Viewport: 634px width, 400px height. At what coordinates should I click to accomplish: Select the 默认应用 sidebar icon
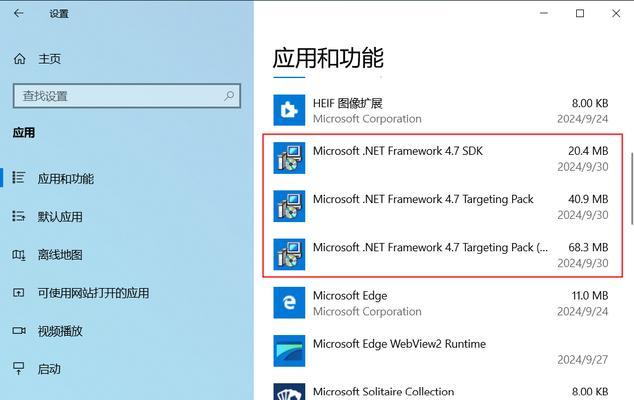[x=19, y=216]
